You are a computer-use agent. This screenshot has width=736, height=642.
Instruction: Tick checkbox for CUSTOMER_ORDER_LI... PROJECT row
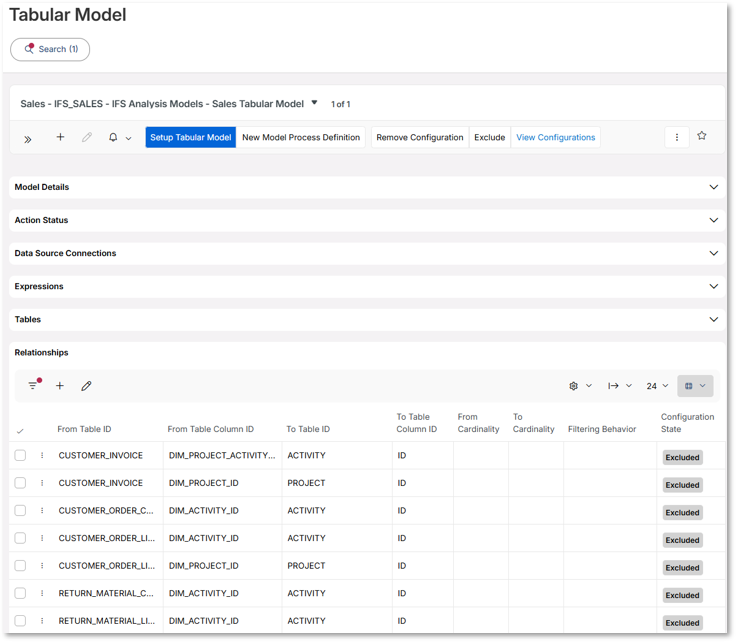click(20, 566)
